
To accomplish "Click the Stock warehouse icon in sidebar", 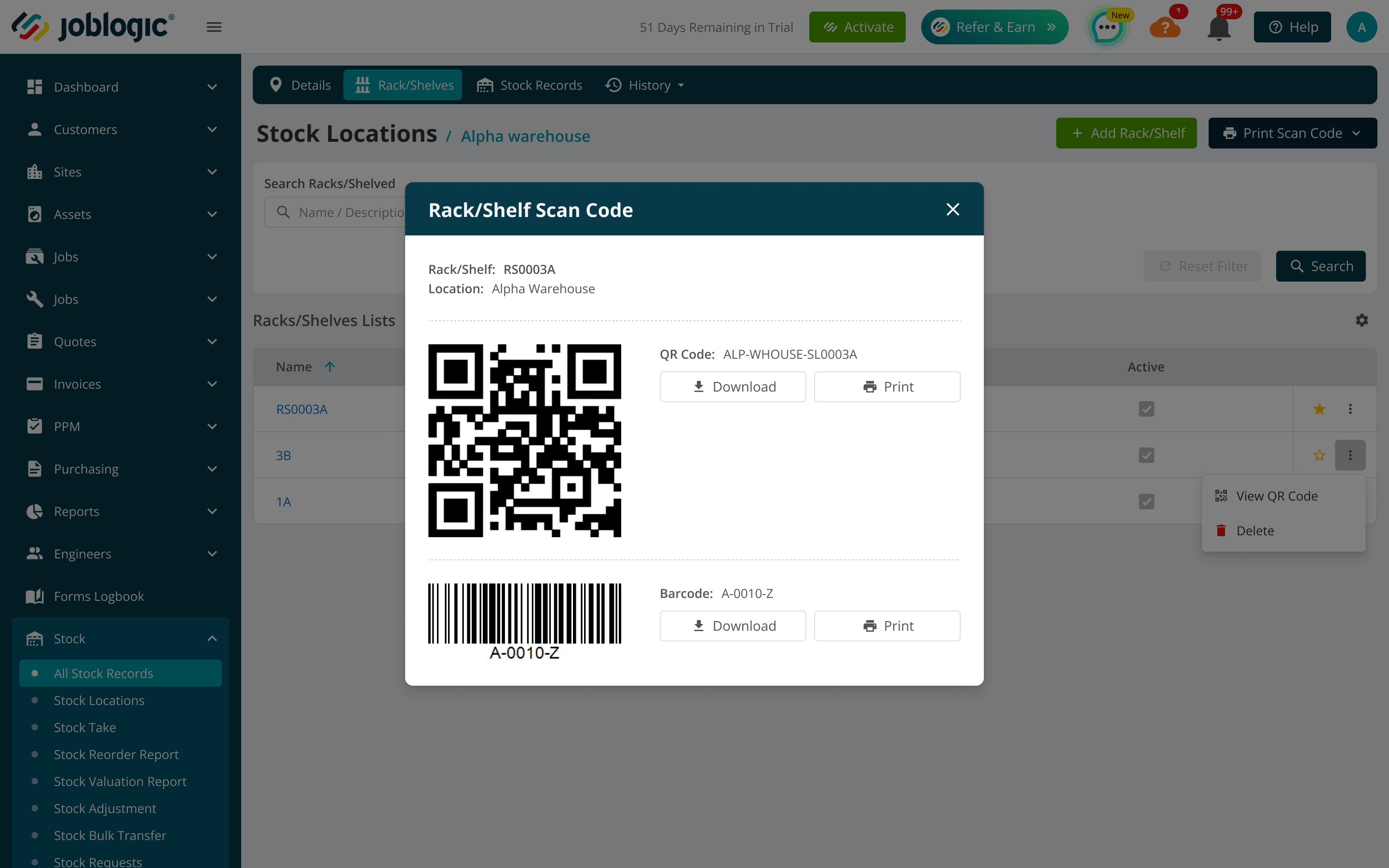I will (x=34, y=639).
